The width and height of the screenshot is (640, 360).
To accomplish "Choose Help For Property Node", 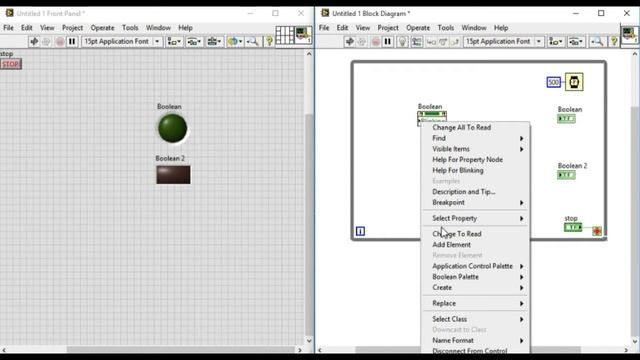I will (476, 160).
